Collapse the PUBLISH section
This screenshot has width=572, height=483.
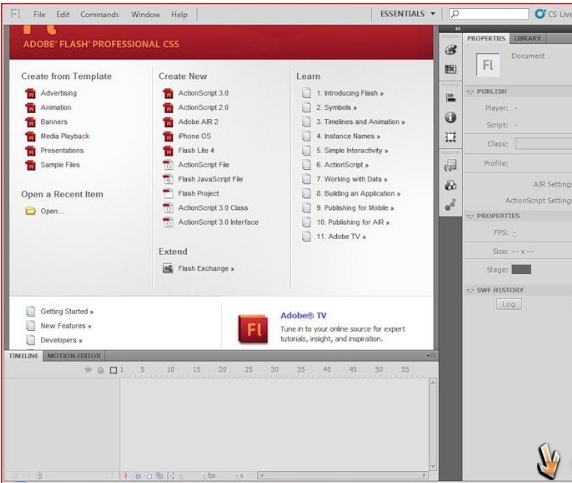(x=470, y=92)
